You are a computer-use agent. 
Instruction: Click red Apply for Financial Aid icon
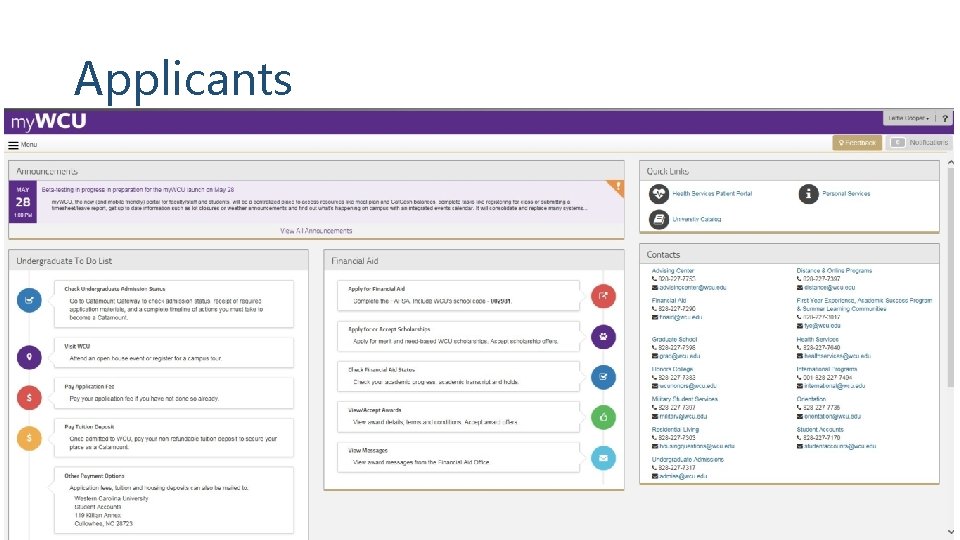603,296
